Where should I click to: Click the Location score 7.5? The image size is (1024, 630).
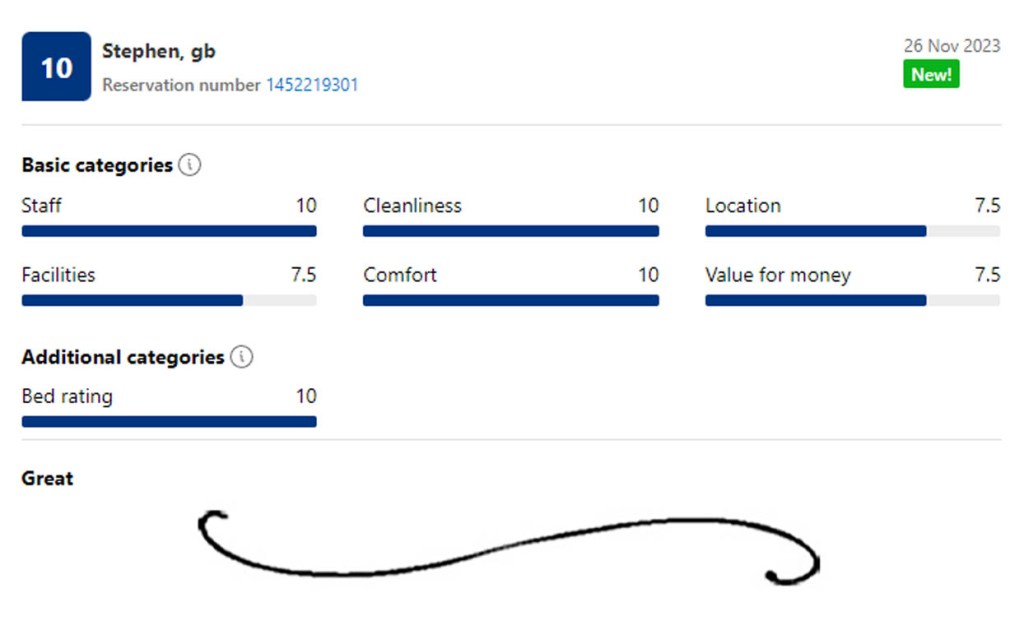point(987,206)
